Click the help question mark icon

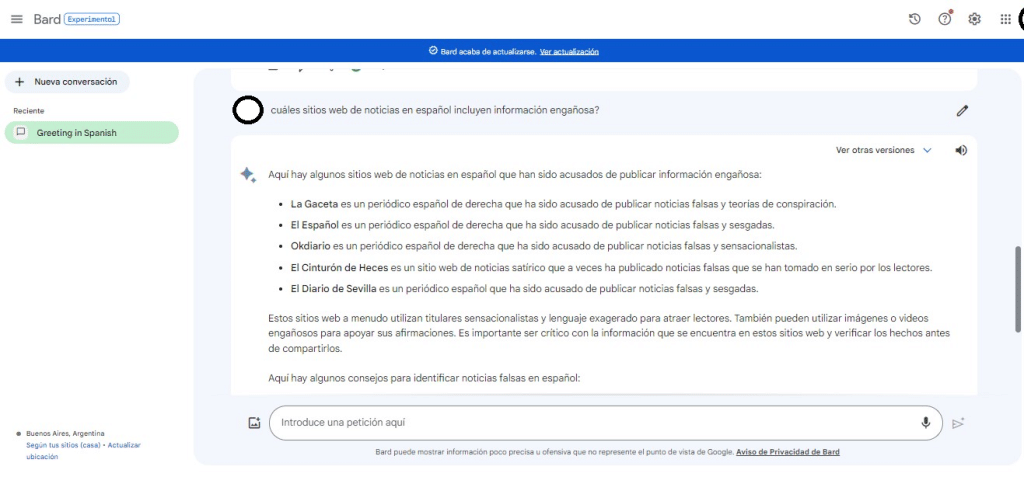(944, 19)
